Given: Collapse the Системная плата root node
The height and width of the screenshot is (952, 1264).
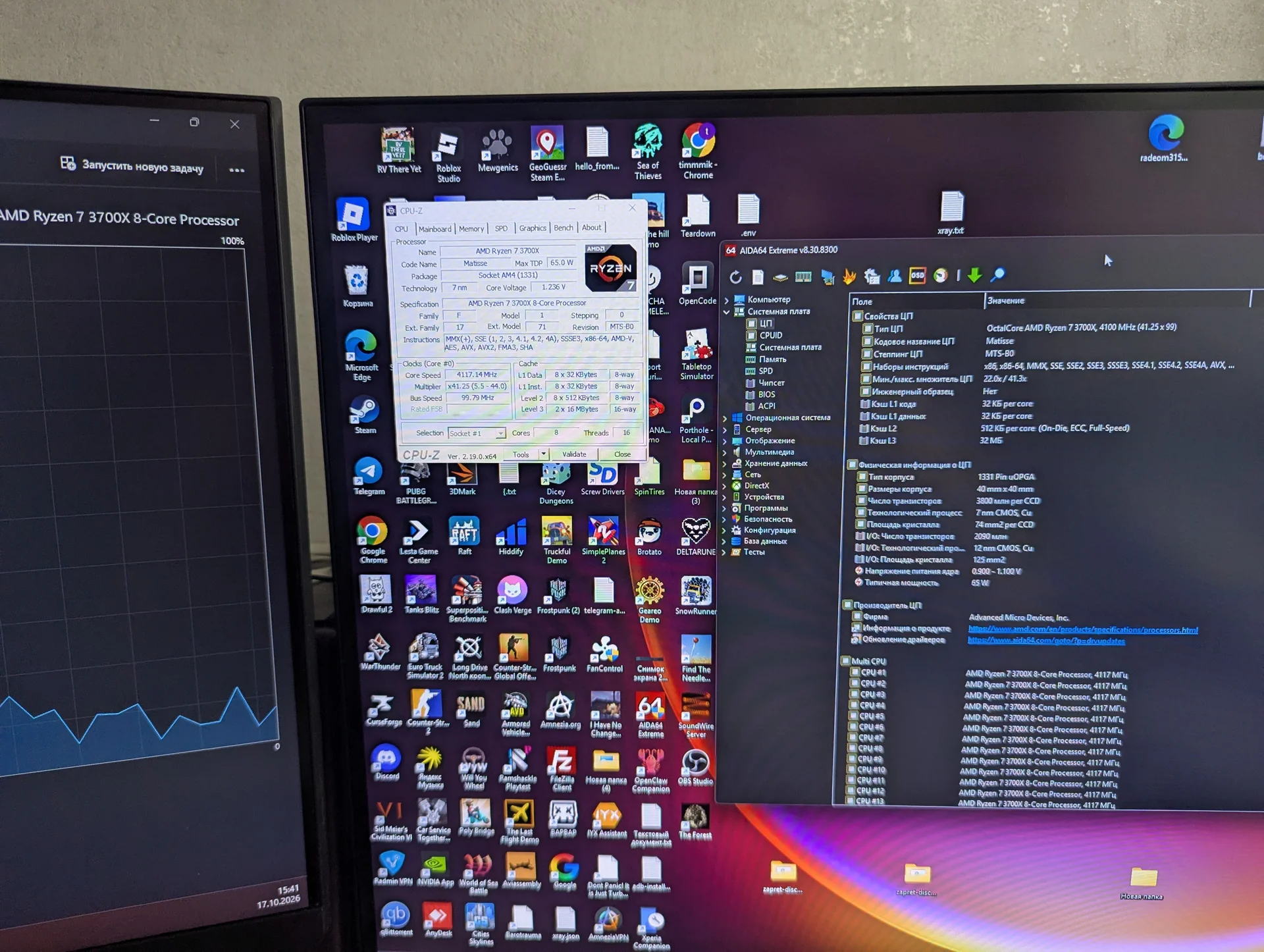Looking at the screenshot, I should 726,312.
